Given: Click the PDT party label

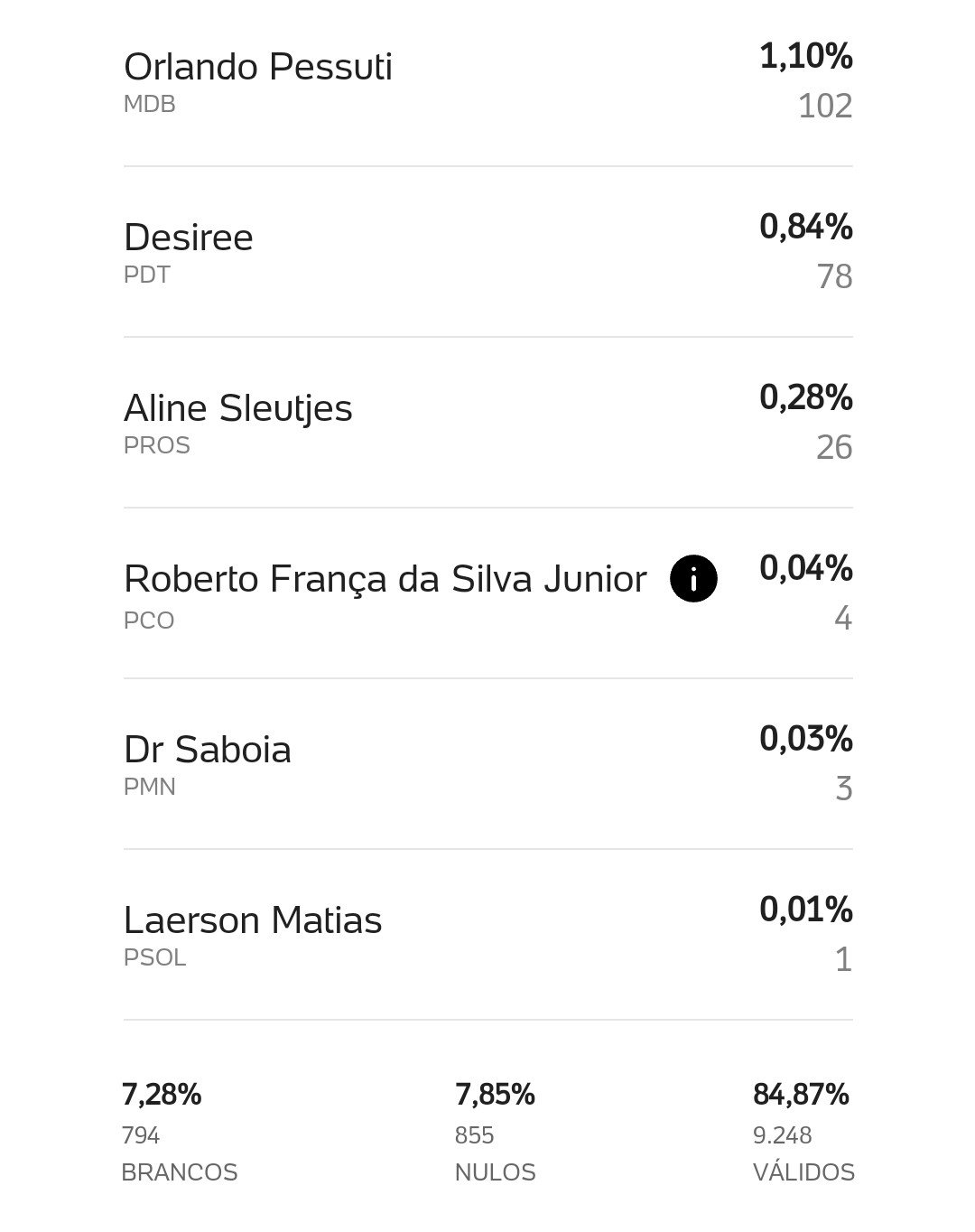Looking at the screenshot, I should [146, 275].
